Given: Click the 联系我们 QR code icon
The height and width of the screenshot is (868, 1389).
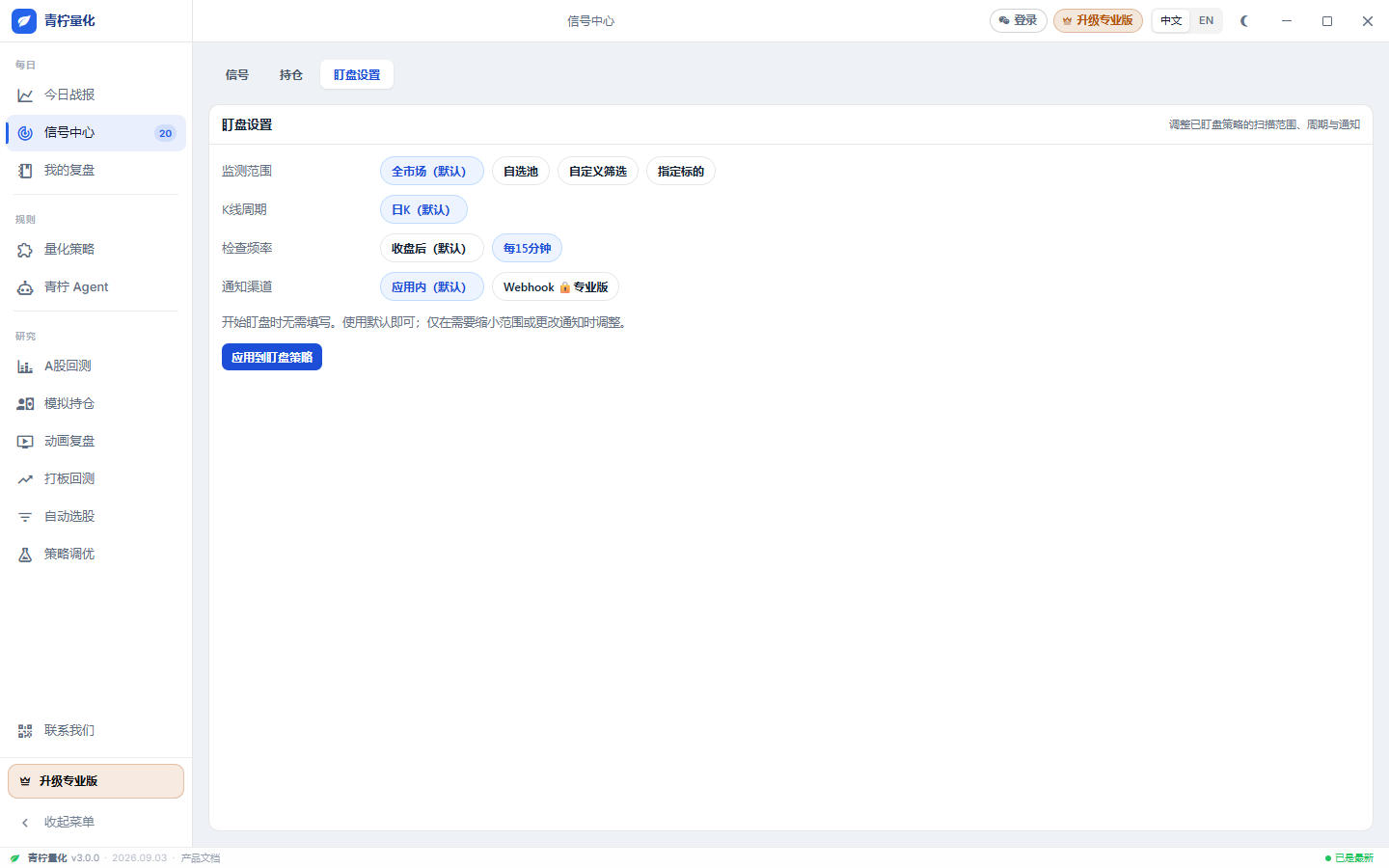Looking at the screenshot, I should coord(25,731).
